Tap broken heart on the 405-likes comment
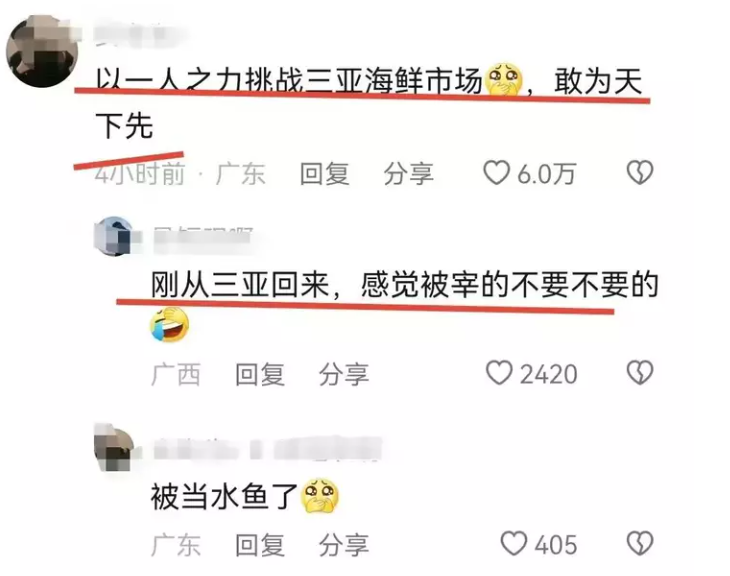Image resolution: width=730 pixels, height=576 pixels. point(640,543)
